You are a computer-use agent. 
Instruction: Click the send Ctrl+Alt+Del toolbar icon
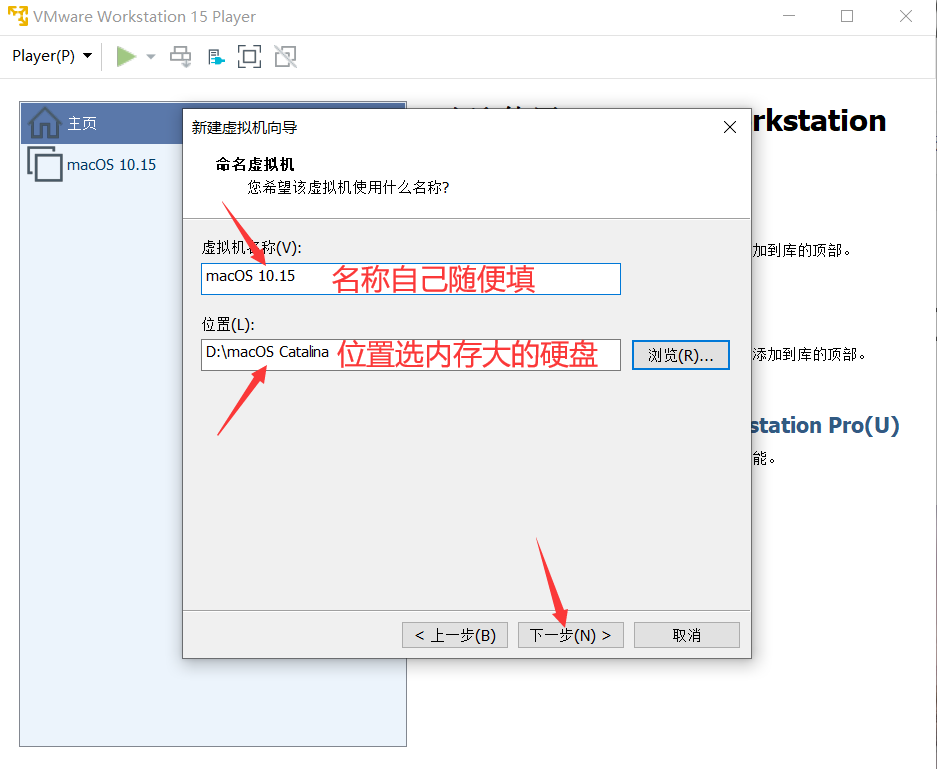(x=180, y=57)
